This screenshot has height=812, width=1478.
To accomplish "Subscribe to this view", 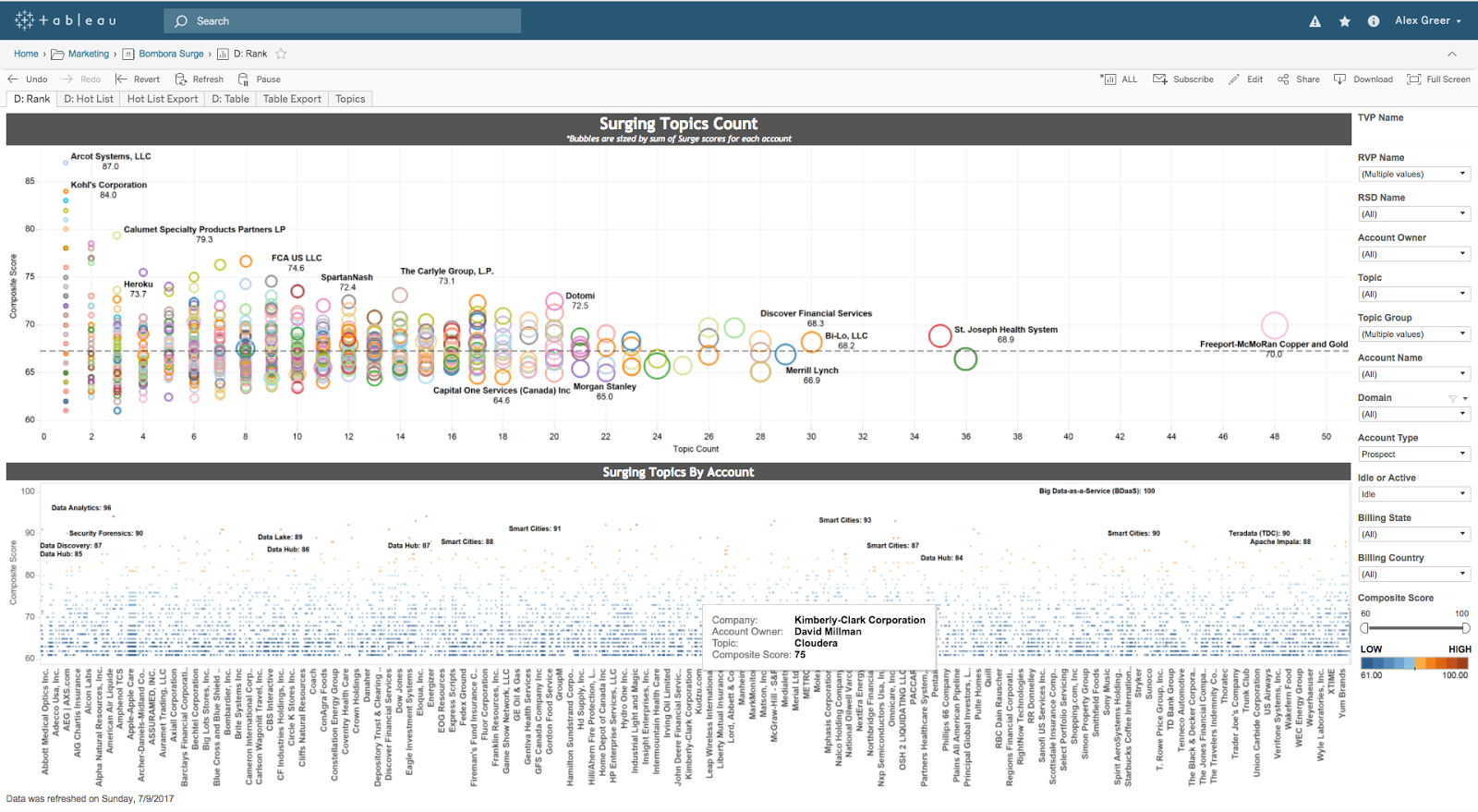I will pyautogui.click(x=1183, y=79).
